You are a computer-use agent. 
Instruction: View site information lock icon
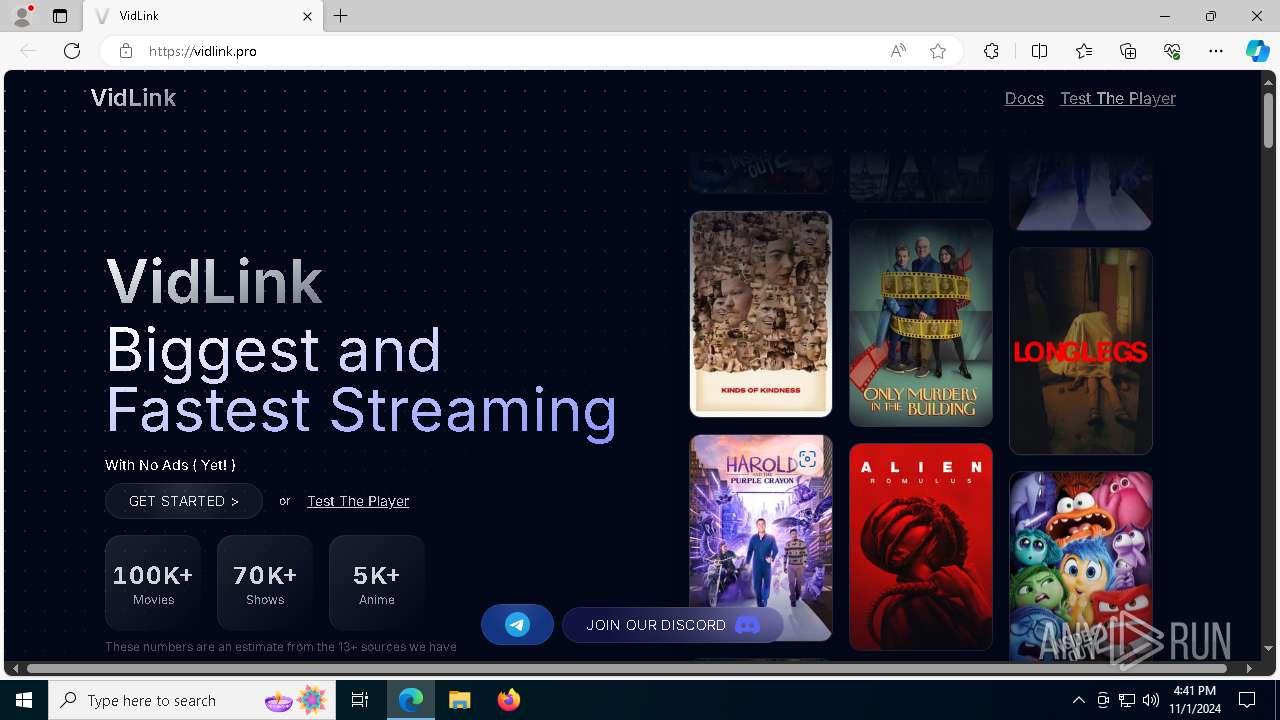click(126, 51)
